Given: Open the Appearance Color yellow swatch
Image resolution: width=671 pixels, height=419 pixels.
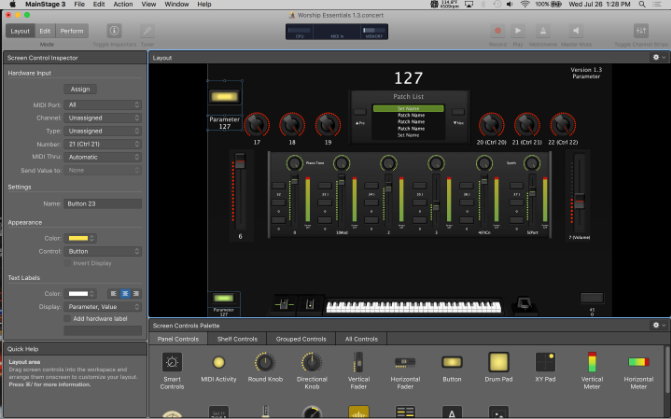Looking at the screenshot, I should tap(81, 238).
